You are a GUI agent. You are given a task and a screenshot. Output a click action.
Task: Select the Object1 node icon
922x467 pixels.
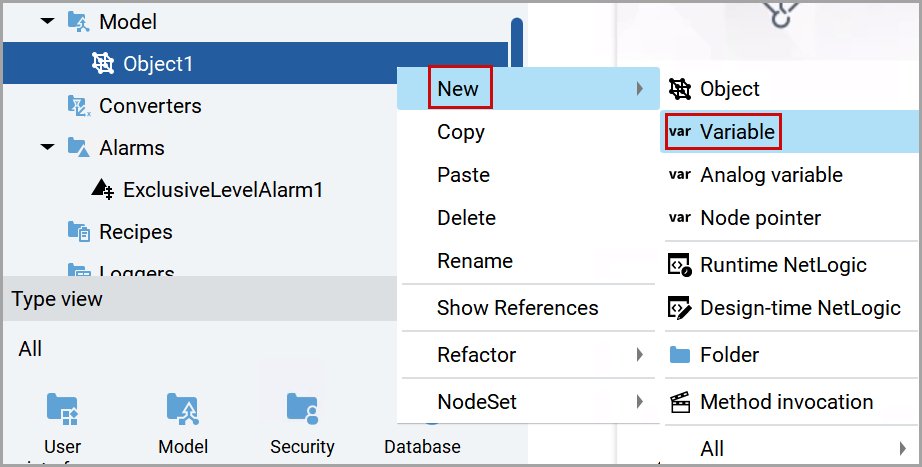[103, 63]
